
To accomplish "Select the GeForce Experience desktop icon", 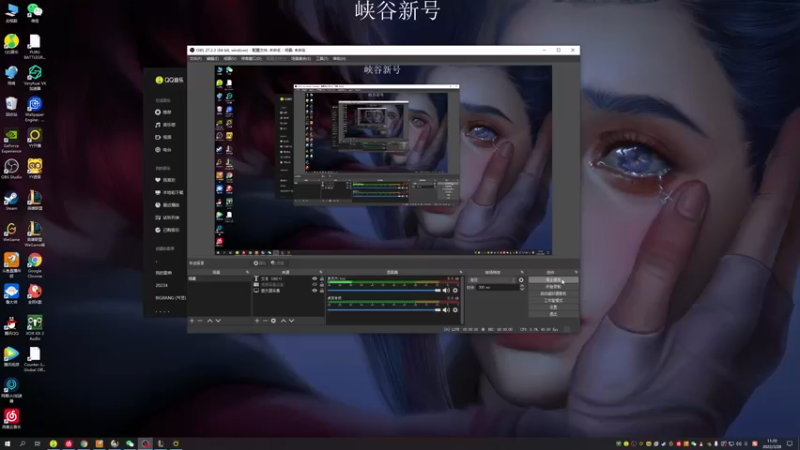I will 11,141.
